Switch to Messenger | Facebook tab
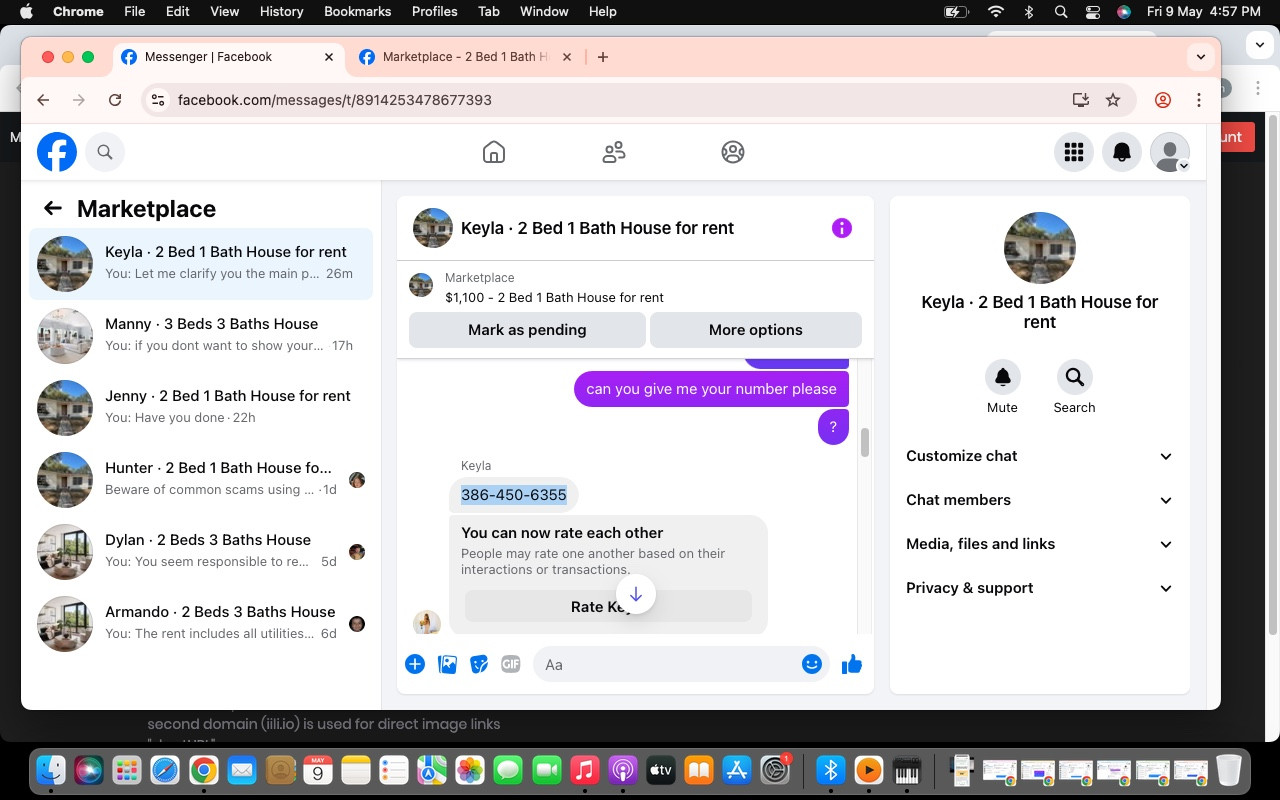This screenshot has height=800, width=1280. pos(227,57)
